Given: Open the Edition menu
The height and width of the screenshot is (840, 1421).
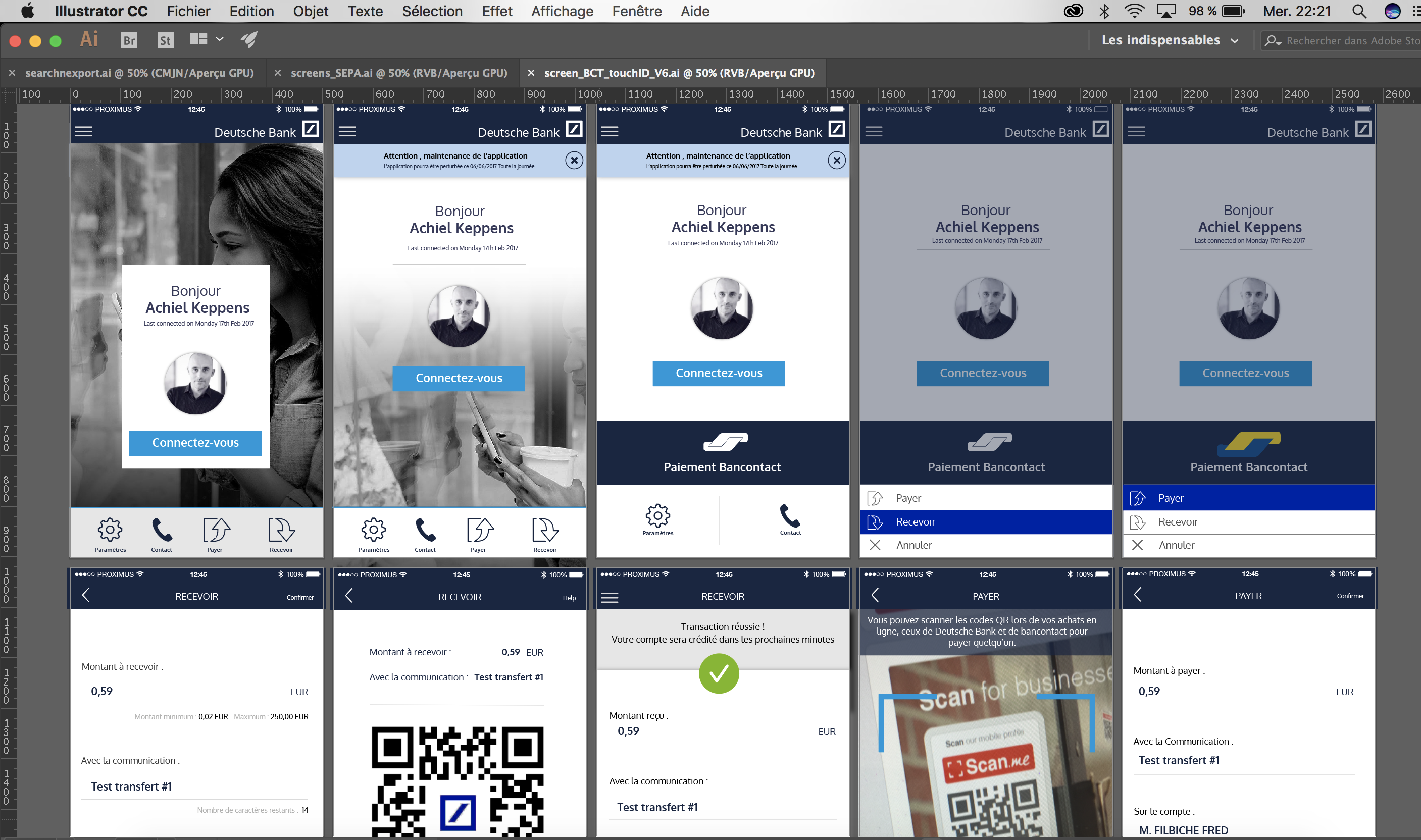Looking at the screenshot, I should pyautogui.click(x=251, y=11).
